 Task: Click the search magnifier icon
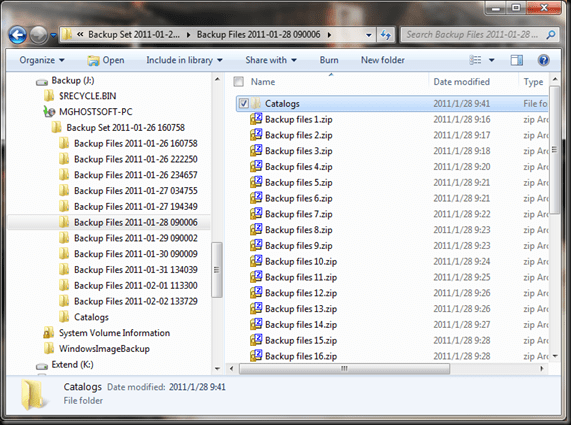coord(551,35)
